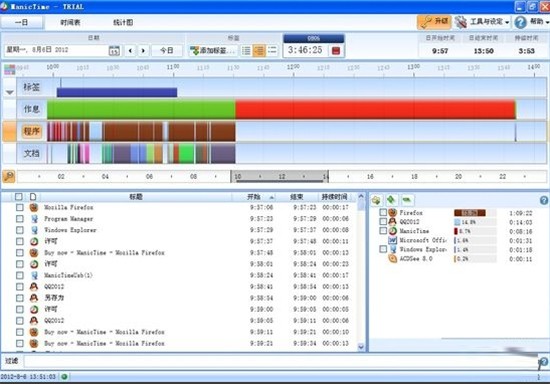Go to previous day arrow
The width and height of the screenshot is (550, 384).
pyautogui.click(x=130, y=50)
